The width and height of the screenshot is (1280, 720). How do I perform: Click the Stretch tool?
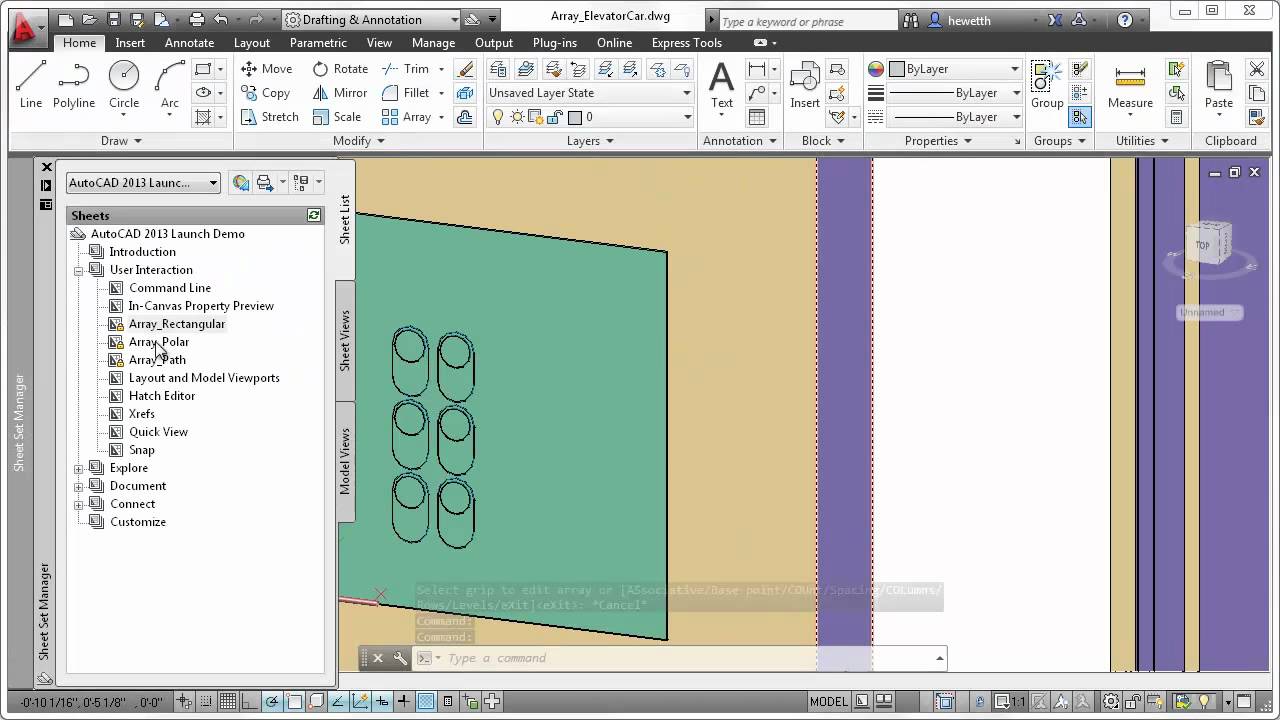(x=270, y=117)
